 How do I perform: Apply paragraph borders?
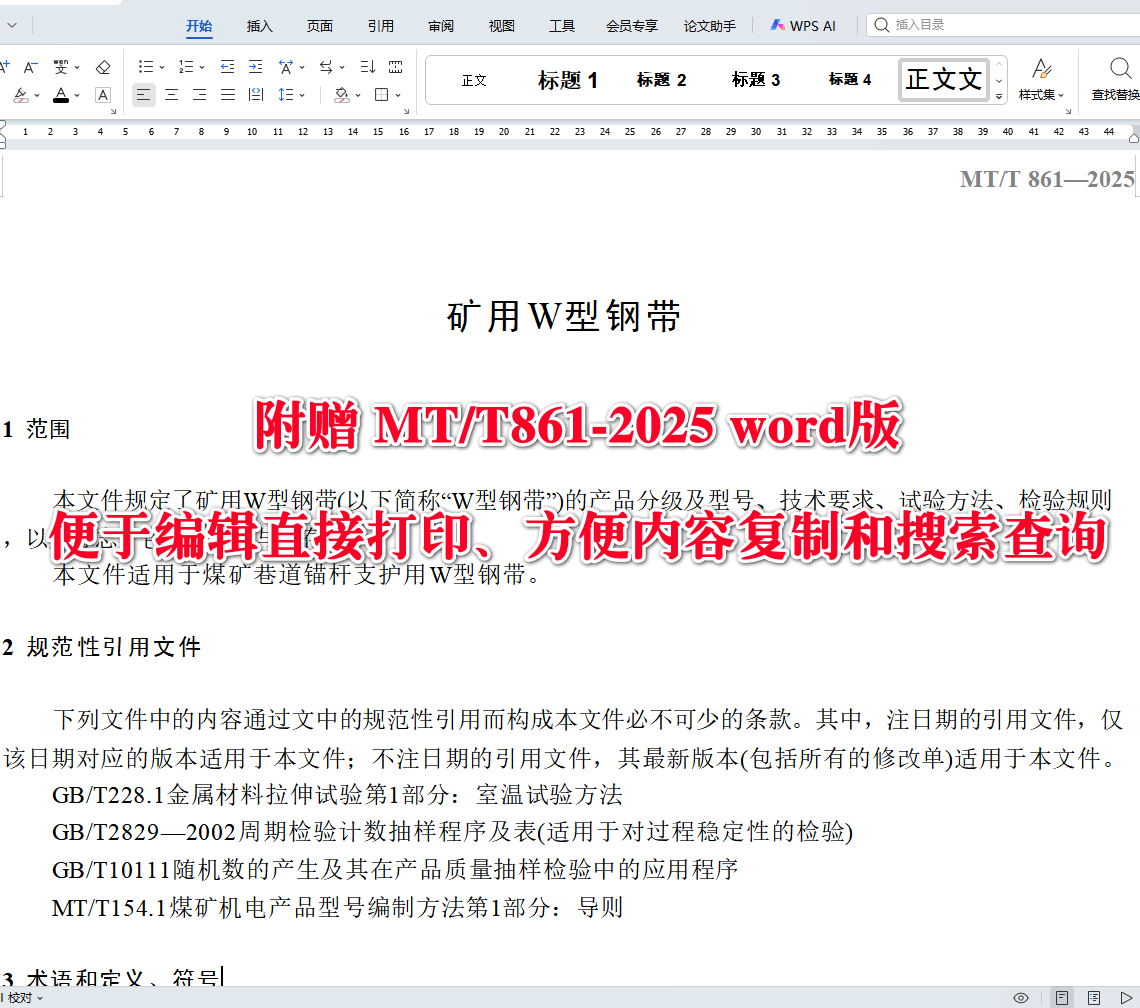pyautogui.click(x=381, y=95)
